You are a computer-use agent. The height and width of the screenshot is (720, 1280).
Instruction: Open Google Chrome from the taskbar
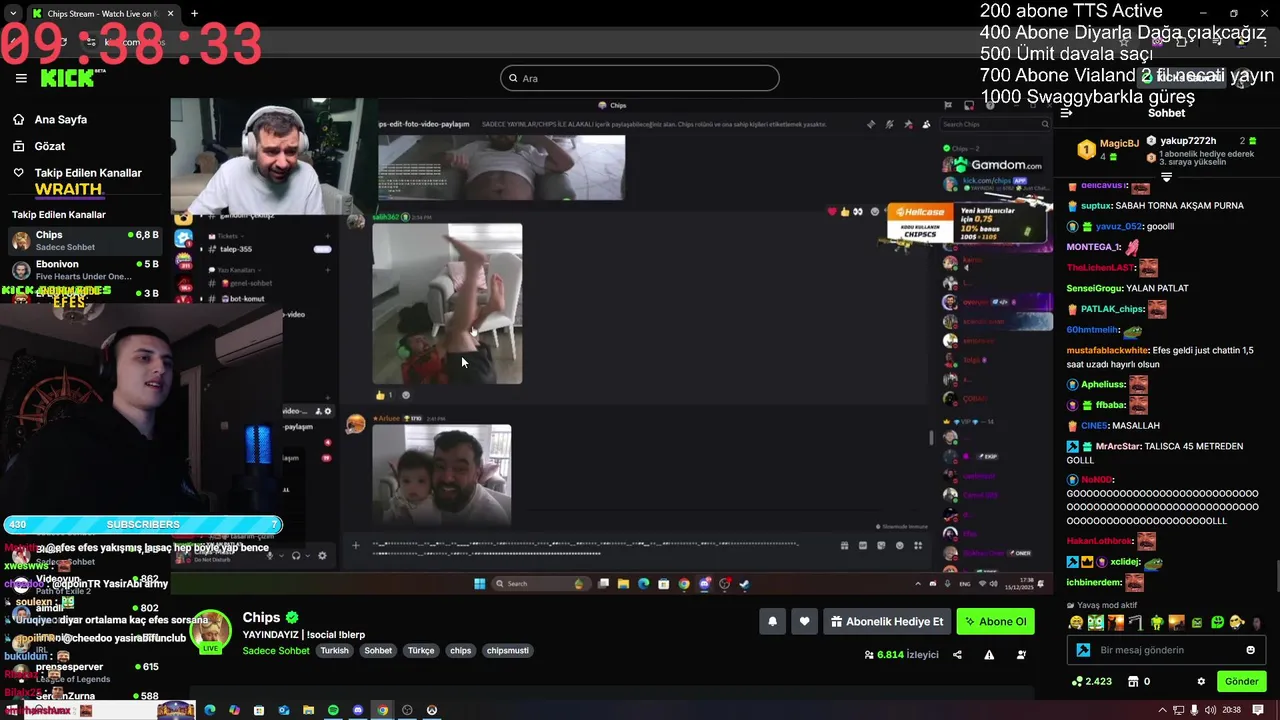click(382, 710)
